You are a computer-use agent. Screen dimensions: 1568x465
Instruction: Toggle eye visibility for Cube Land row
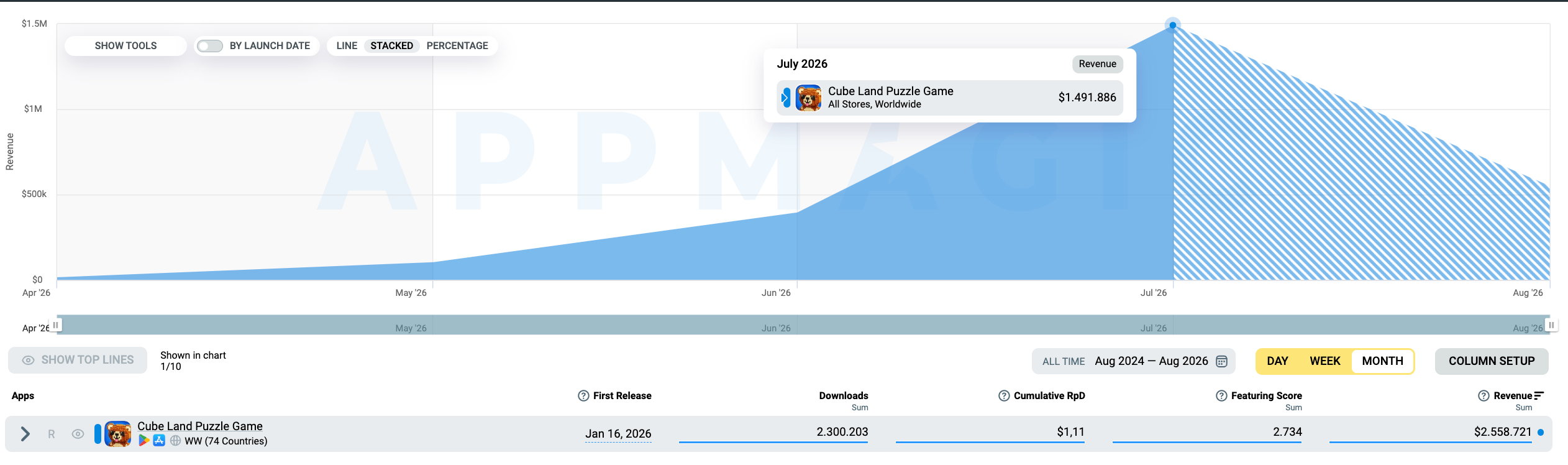tap(78, 434)
